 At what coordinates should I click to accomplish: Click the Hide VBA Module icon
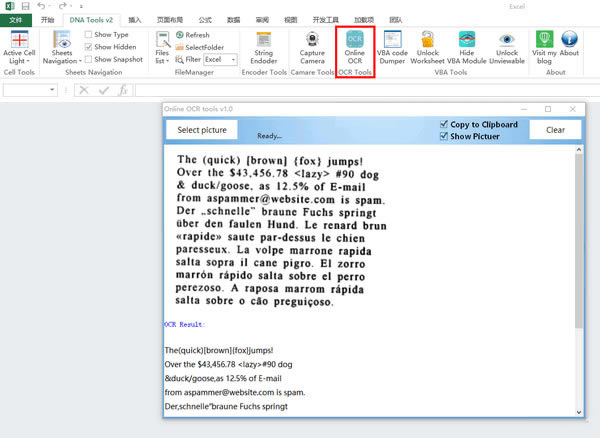(x=467, y=39)
